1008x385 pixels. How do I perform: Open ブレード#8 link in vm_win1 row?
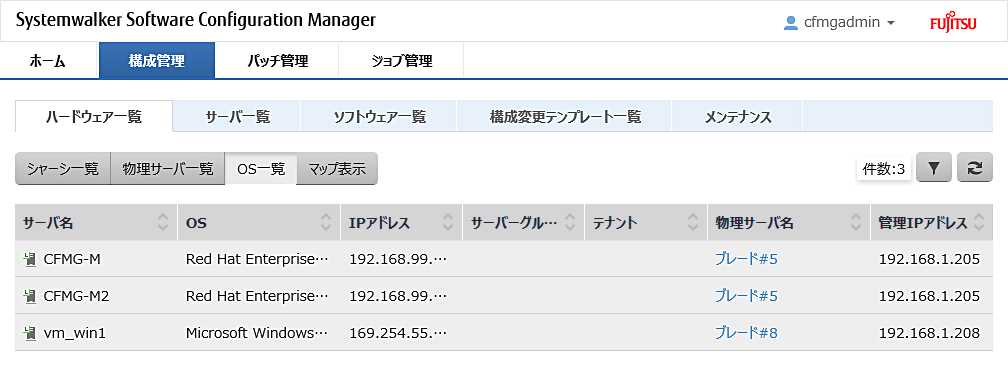click(746, 332)
